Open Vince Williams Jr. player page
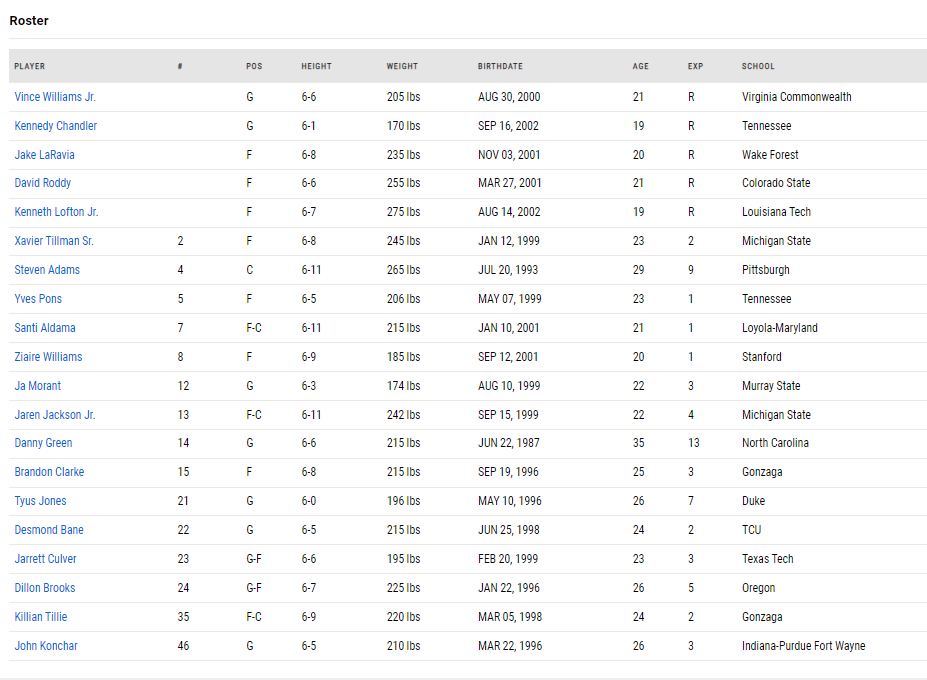Screen dimensions: 927x680 55,97
